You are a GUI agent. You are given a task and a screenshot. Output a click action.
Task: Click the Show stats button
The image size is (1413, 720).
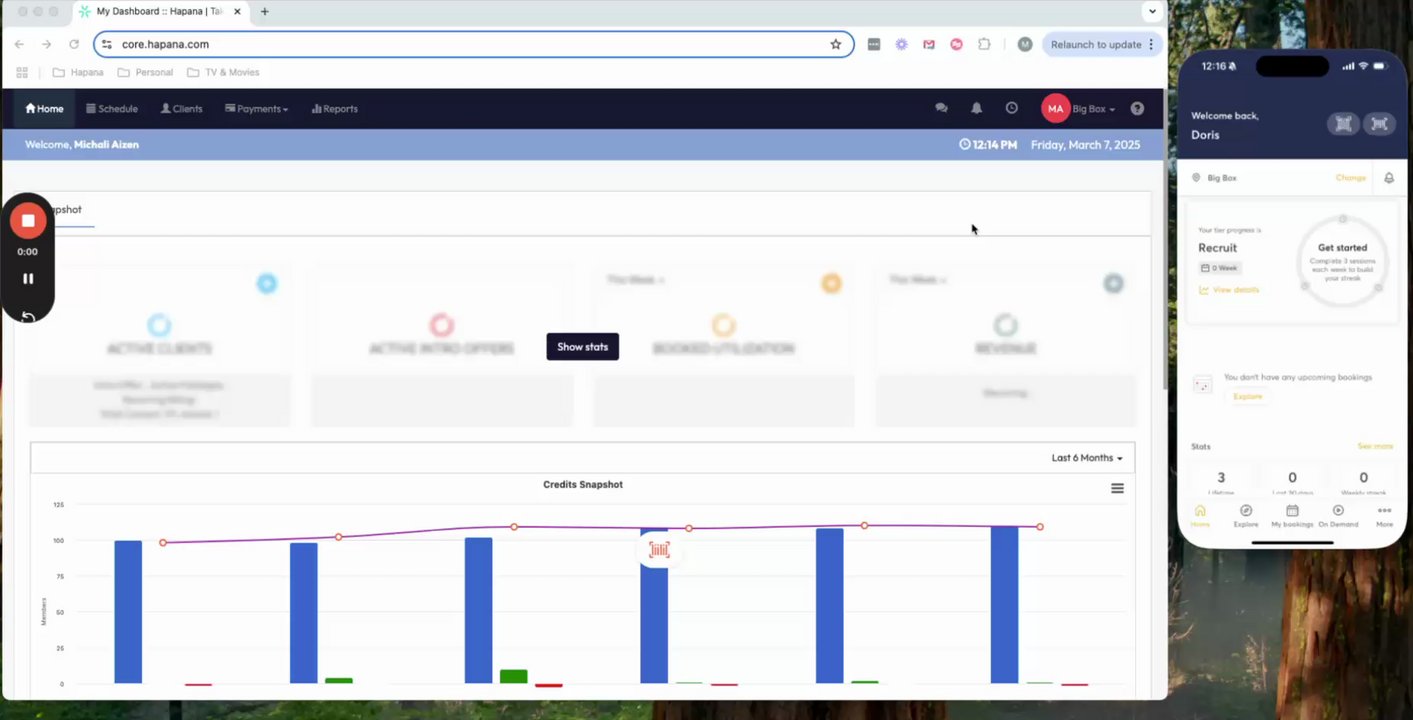pyautogui.click(x=582, y=347)
